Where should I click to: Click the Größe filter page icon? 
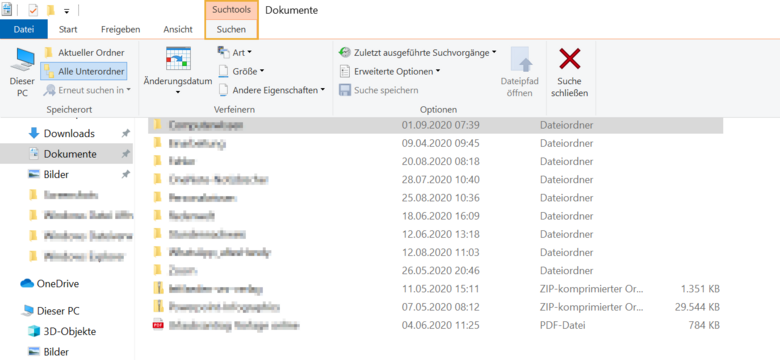click(x=223, y=72)
